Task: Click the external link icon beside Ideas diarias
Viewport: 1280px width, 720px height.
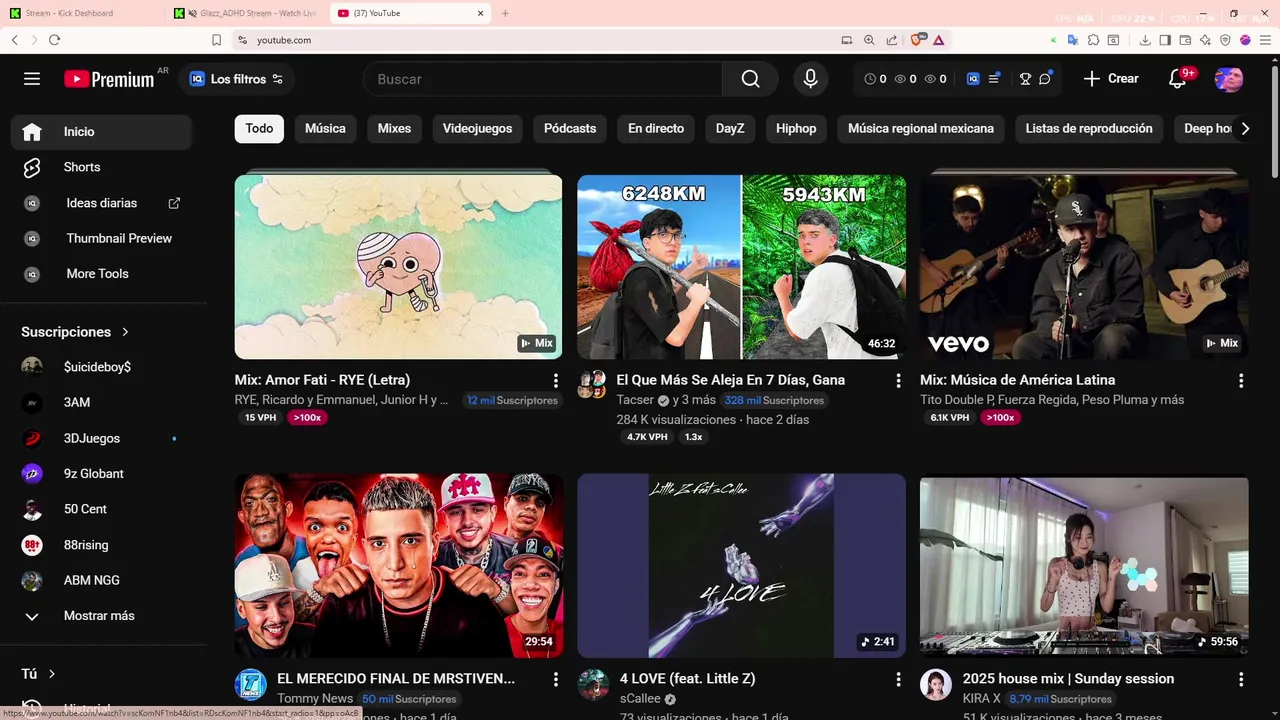Action: (174, 203)
